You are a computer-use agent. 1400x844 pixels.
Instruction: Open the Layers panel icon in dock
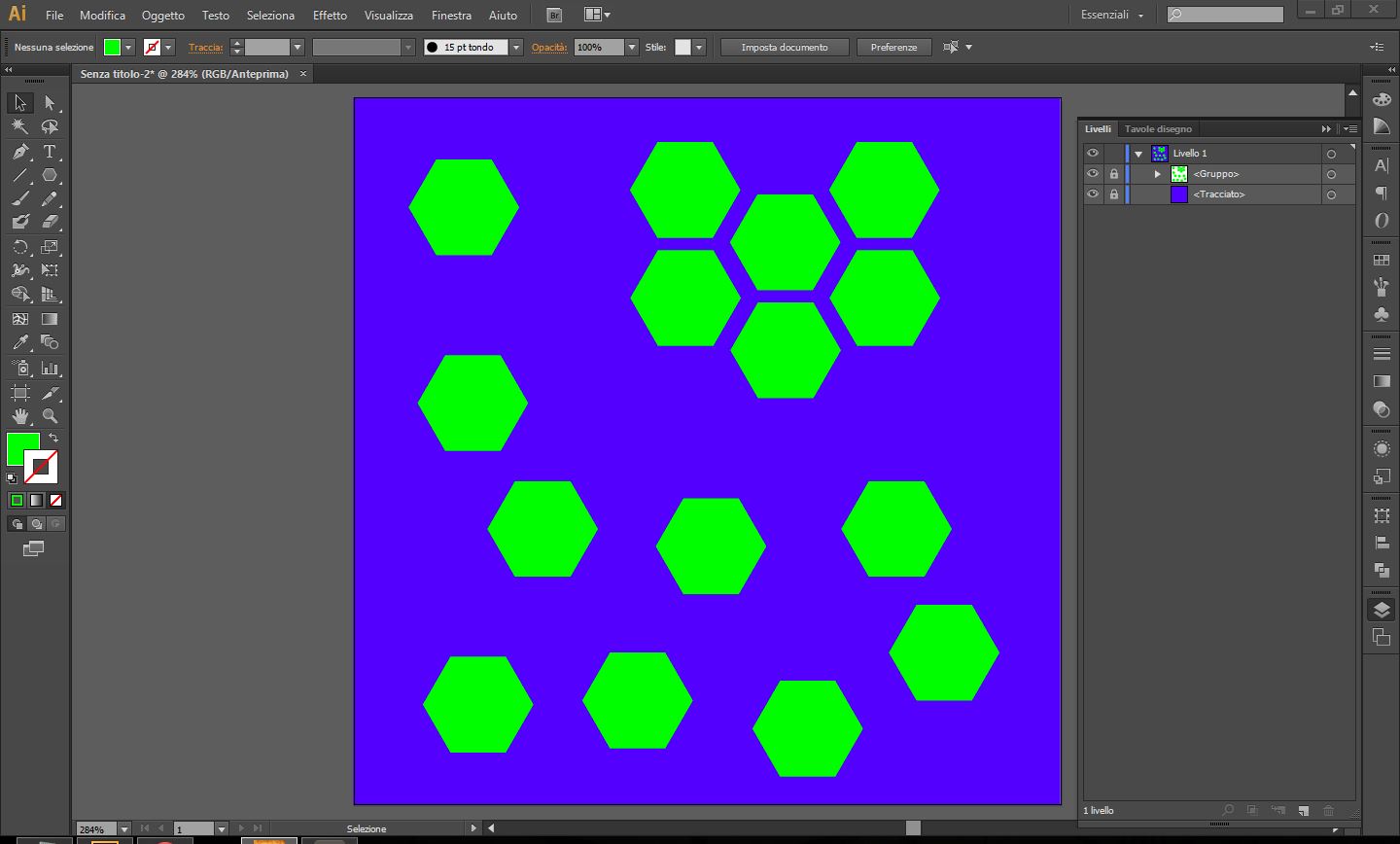click(1381, 610)
